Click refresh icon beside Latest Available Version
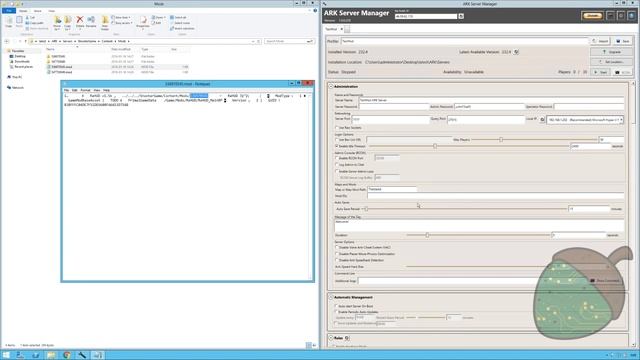640x360 pixels. [516, 52]
